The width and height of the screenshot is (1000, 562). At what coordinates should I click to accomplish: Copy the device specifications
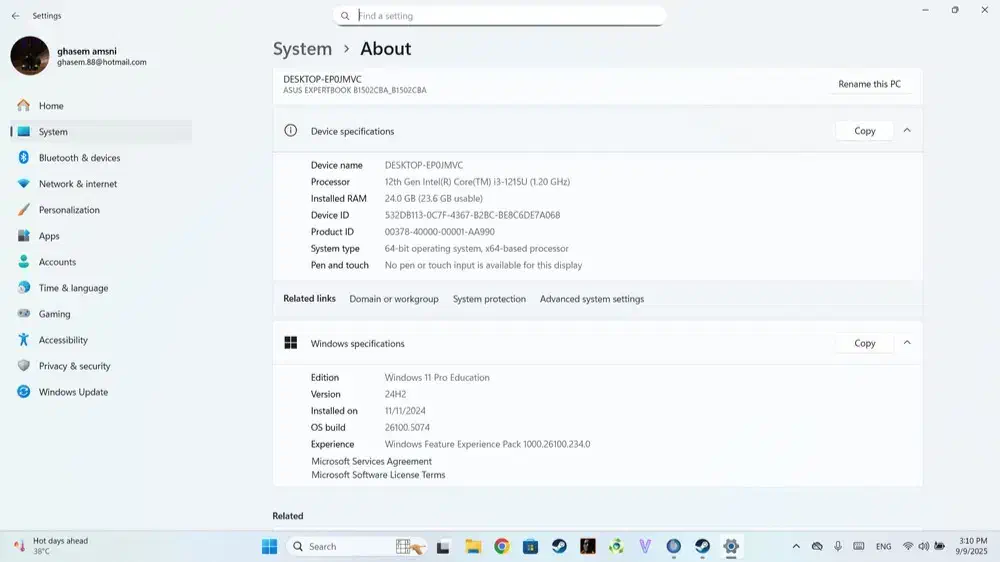coord(864,131)
